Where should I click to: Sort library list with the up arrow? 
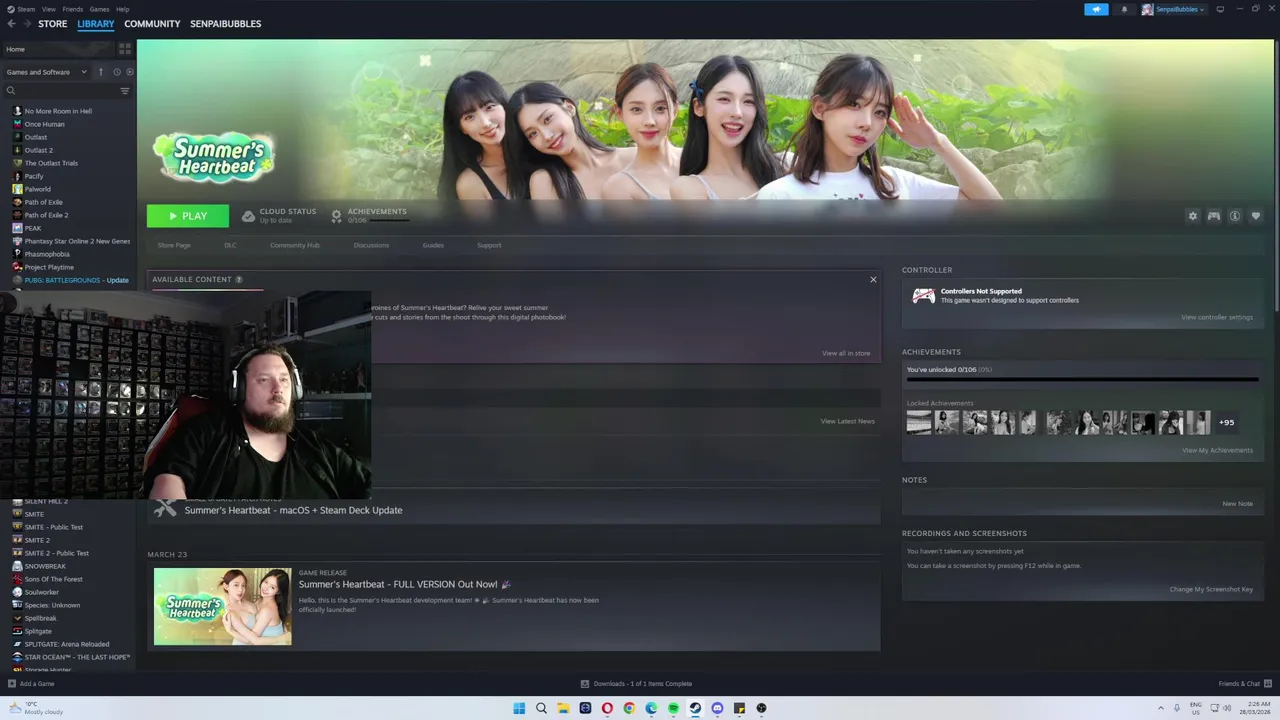pyautogui.click(x=100, y=72)
